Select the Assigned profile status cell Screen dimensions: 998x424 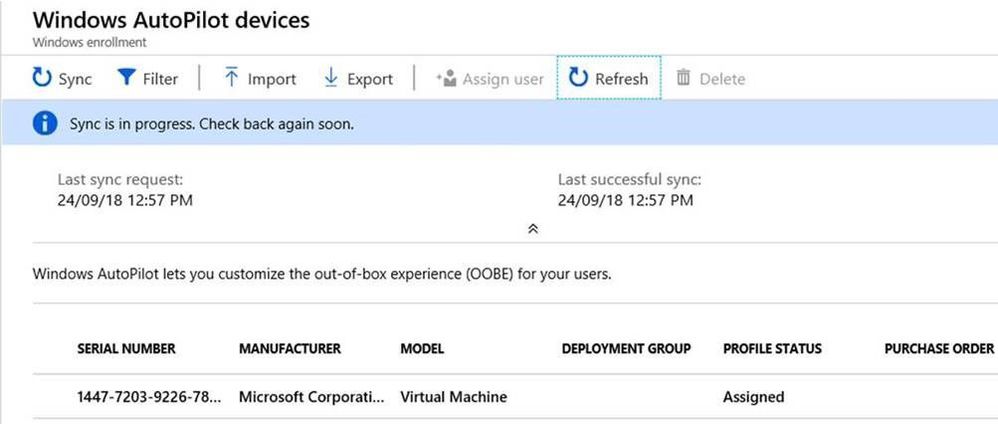click(754, 397)
